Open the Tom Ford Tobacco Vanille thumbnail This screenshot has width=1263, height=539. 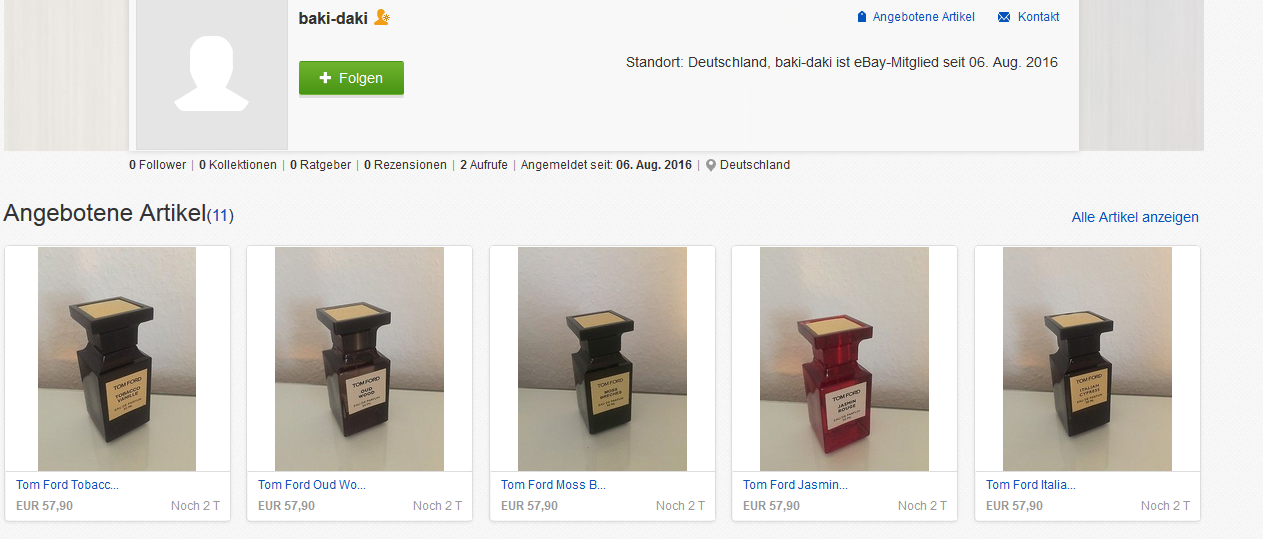coord(117,359)
